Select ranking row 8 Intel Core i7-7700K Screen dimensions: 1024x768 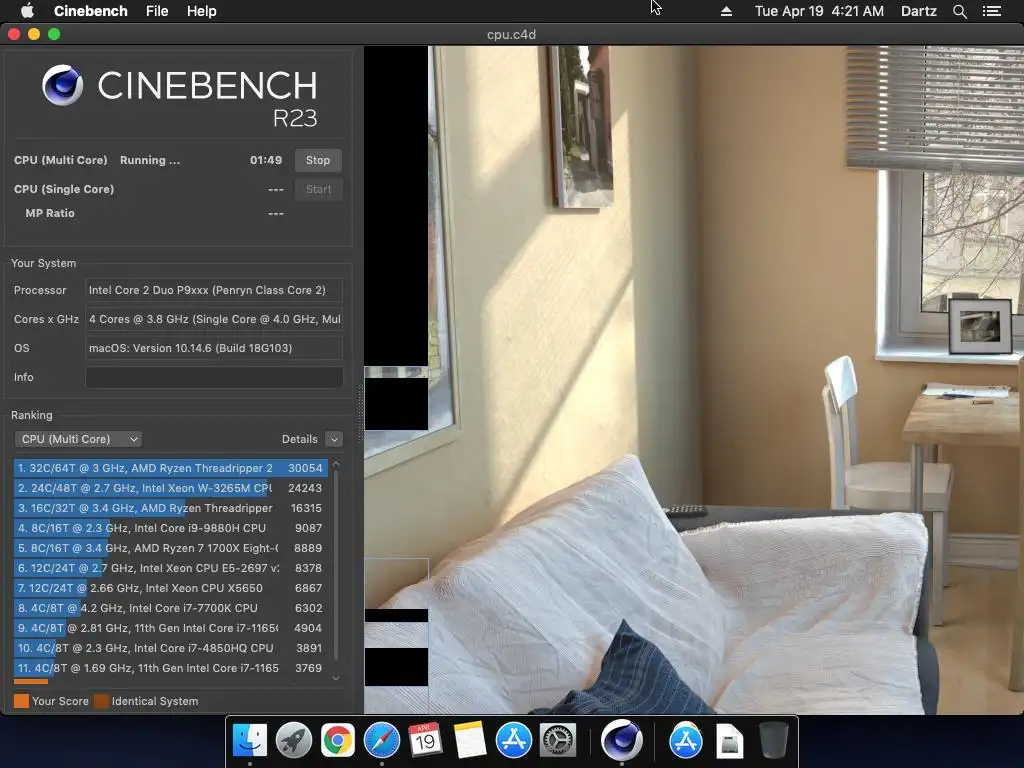coord(170,608)
